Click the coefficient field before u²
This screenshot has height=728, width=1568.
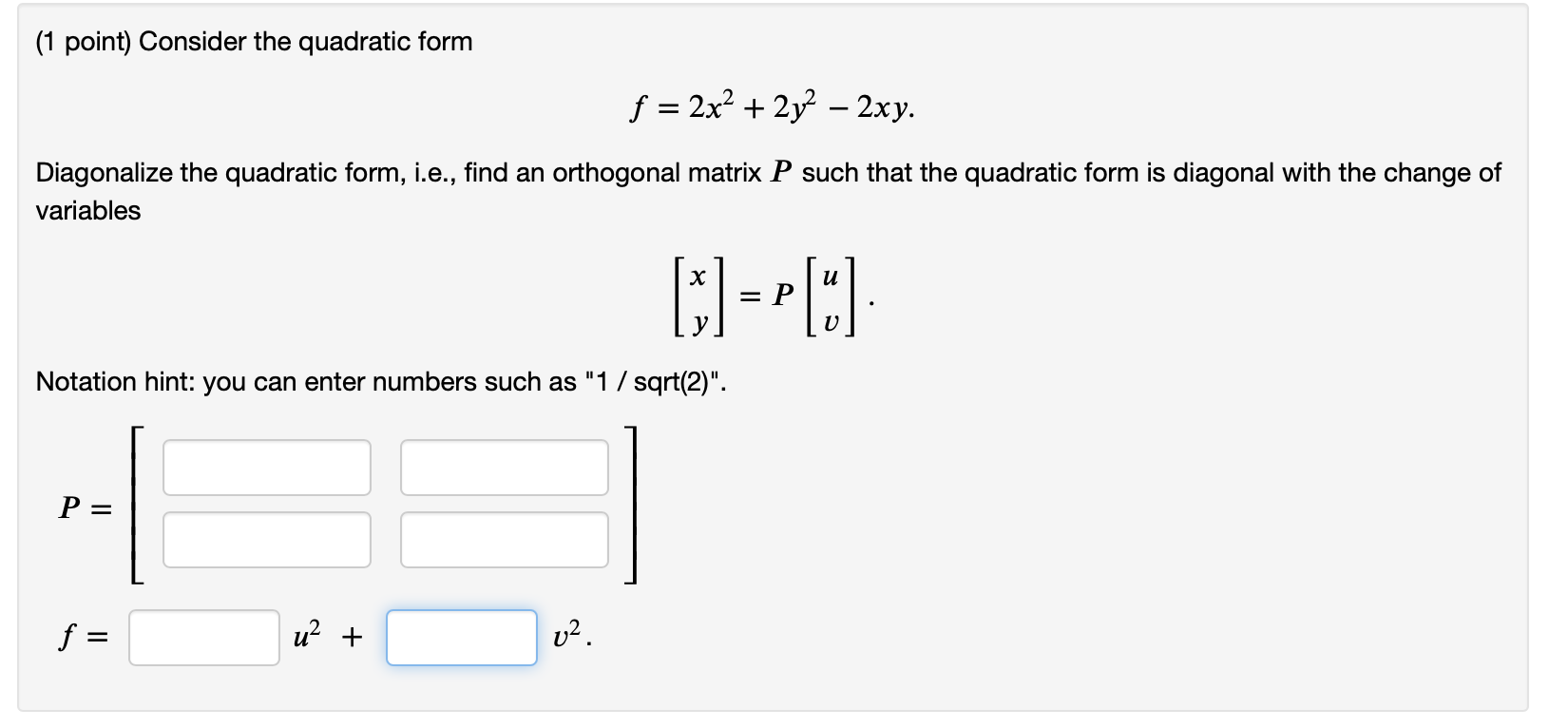click(202, 638)
